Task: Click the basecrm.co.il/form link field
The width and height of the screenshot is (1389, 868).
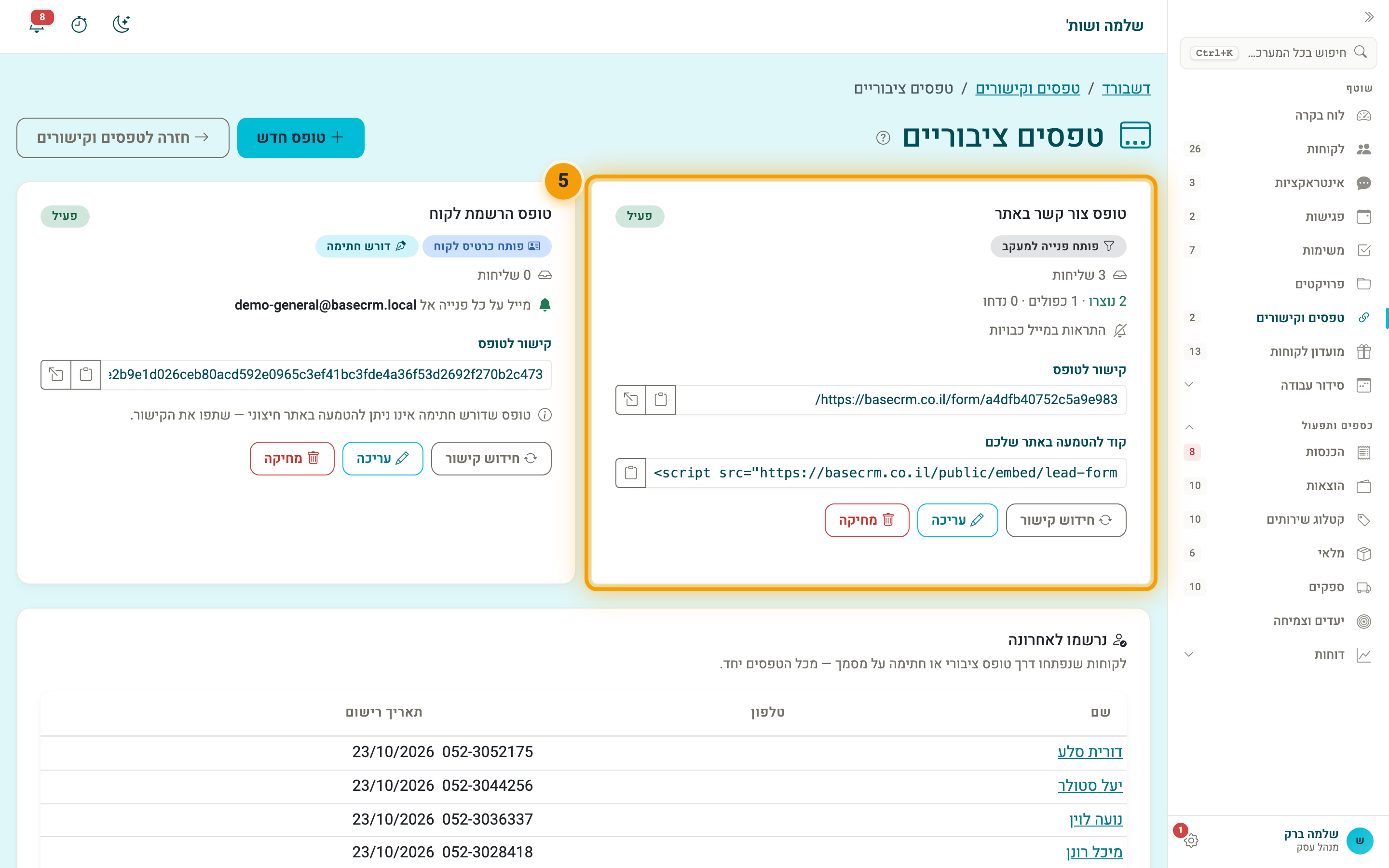Action: click(901, 400)
